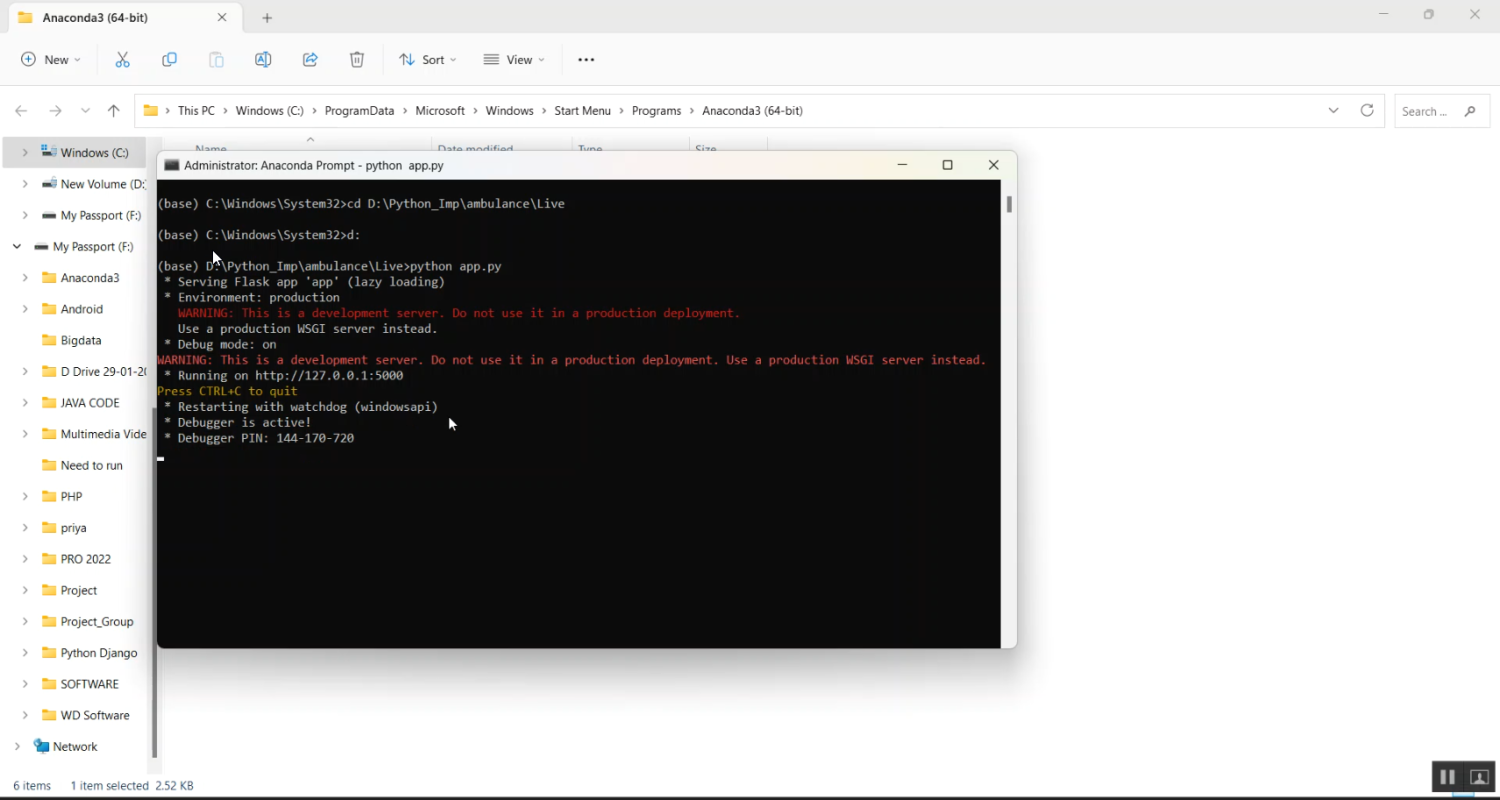Open the See more ellipsis menu
The width and height of the screenshot is (1500, 800).
point(586,60)
